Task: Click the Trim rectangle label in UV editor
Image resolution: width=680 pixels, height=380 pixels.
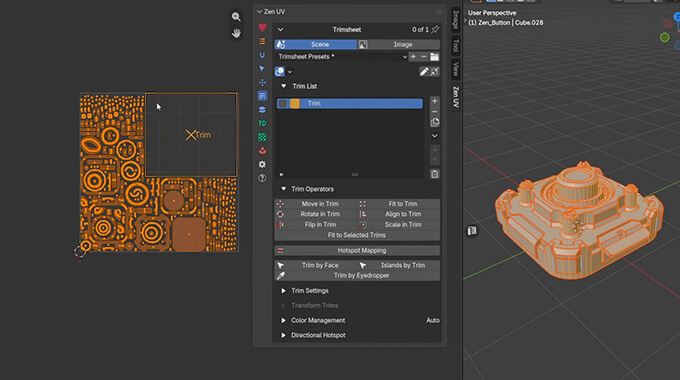Action: pyautogui.click(x=203, y=135)
